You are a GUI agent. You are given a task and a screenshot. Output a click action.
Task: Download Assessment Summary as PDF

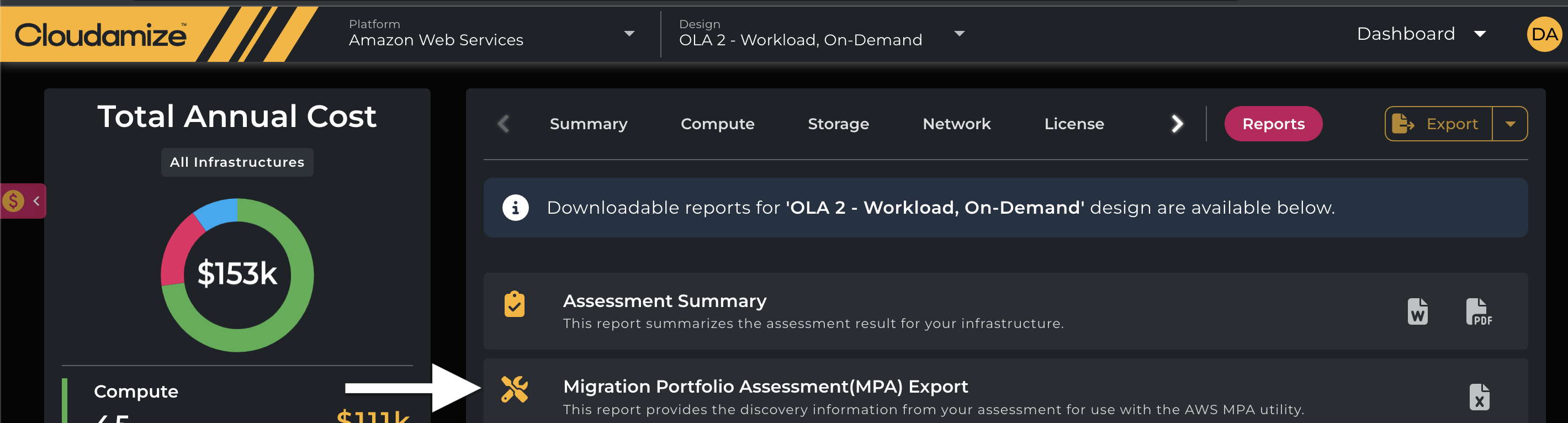(1479, 311)
